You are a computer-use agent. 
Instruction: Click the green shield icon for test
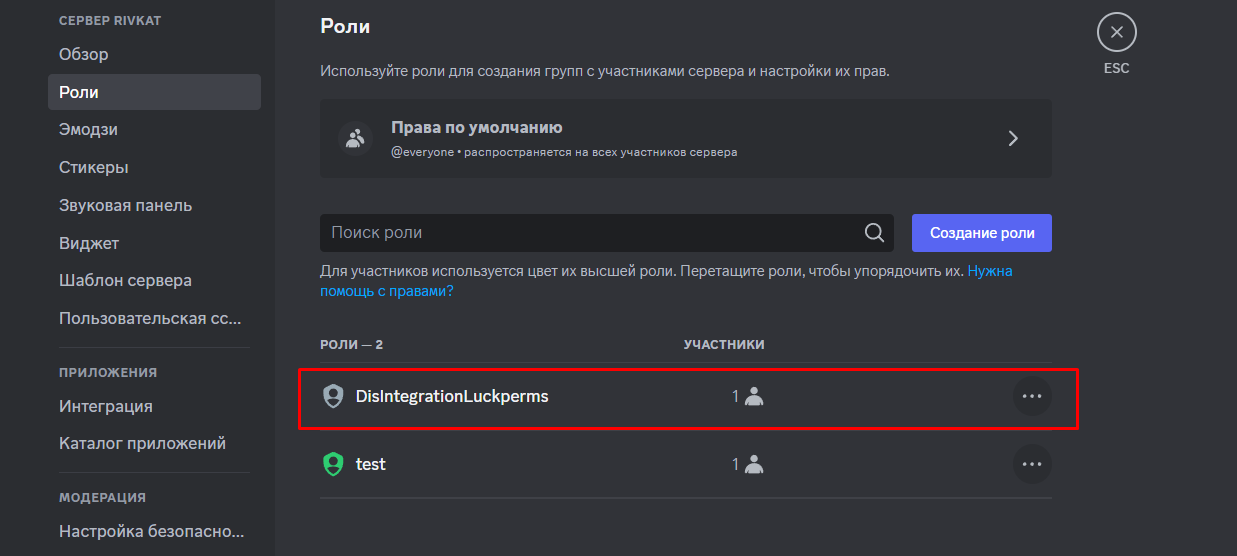tap(333, 464)
